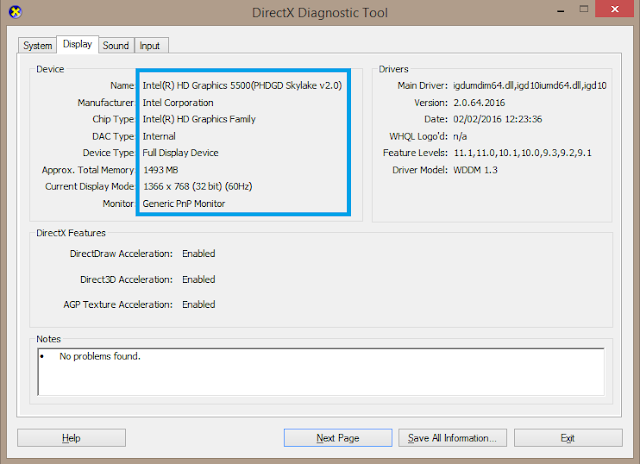The height and width of the screenshot is (464, 640).
Task: Click the Feature Levels label
Action: tap(415, 153)
